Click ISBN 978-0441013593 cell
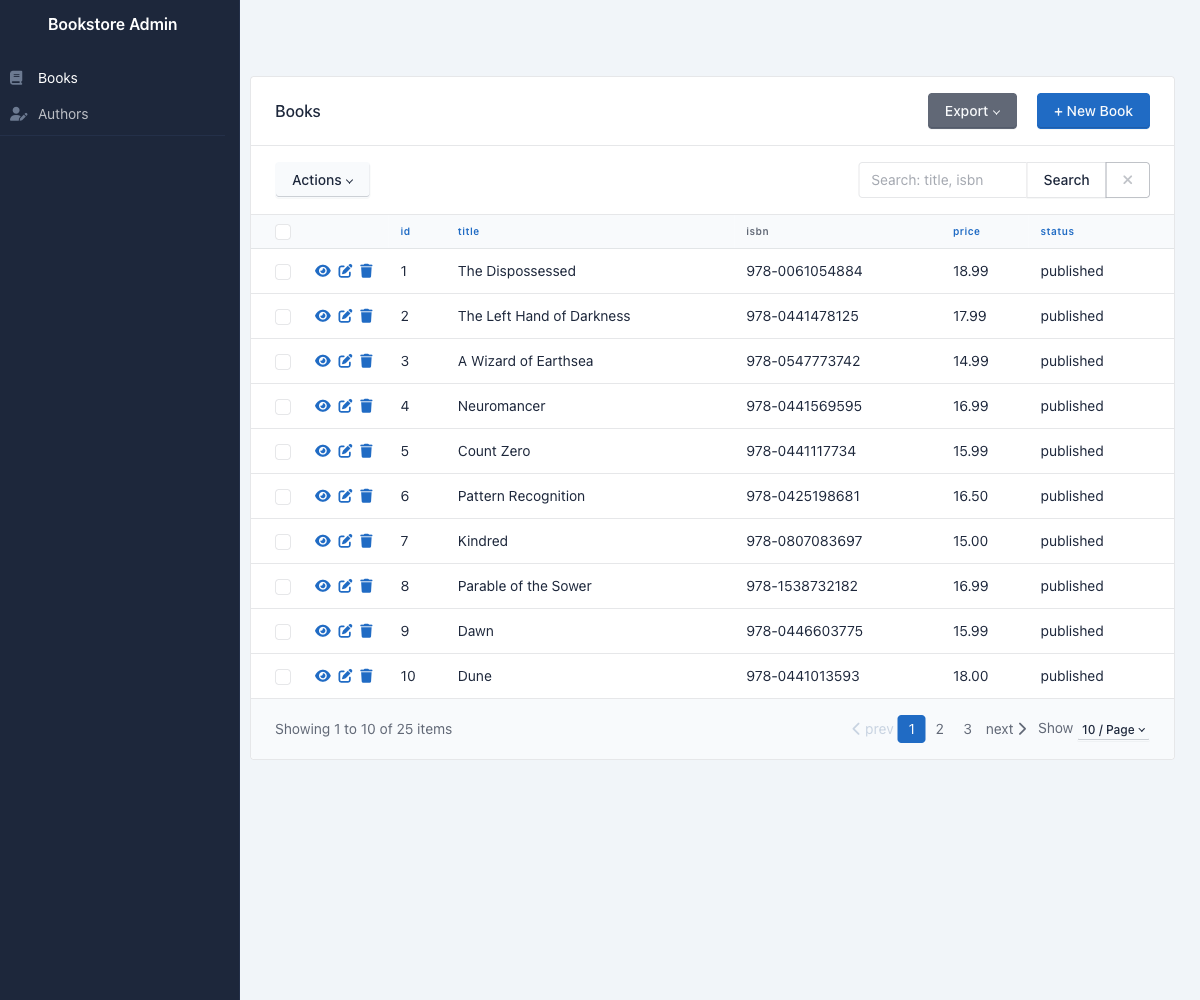This screenshot has height=1000, width=1200. click(803, 676)
